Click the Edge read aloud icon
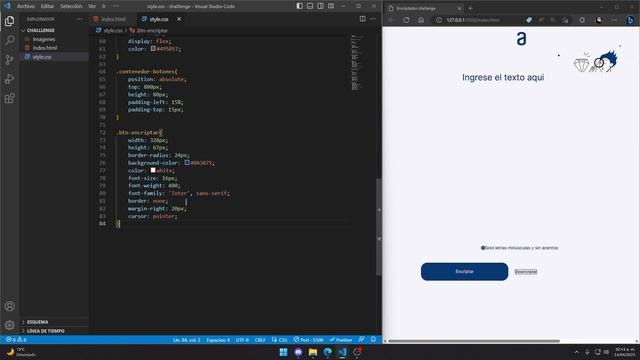640x360 pixels. coord(541,20)
